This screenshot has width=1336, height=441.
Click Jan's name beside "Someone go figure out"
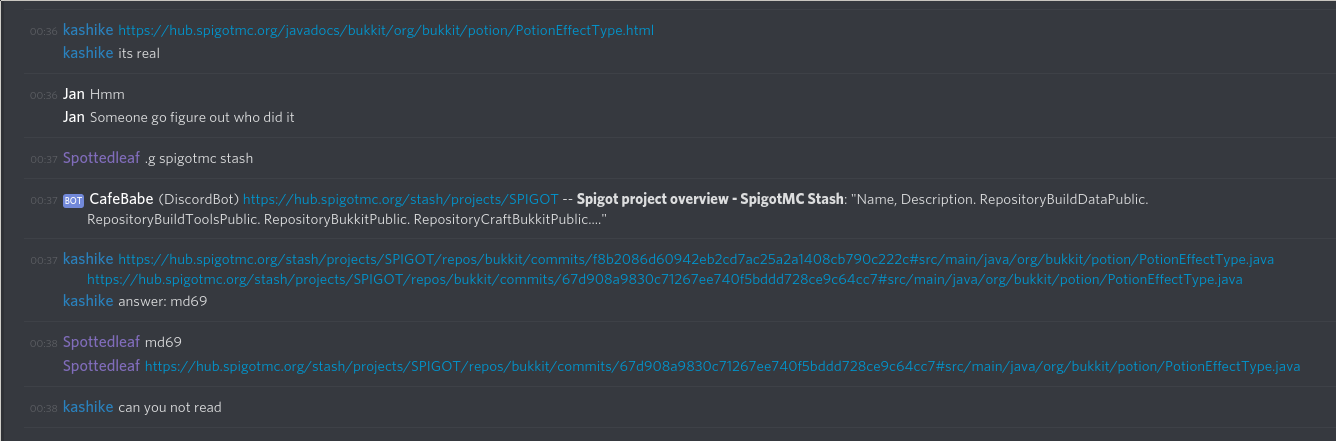pyautogui.click(x=74, y=118)
